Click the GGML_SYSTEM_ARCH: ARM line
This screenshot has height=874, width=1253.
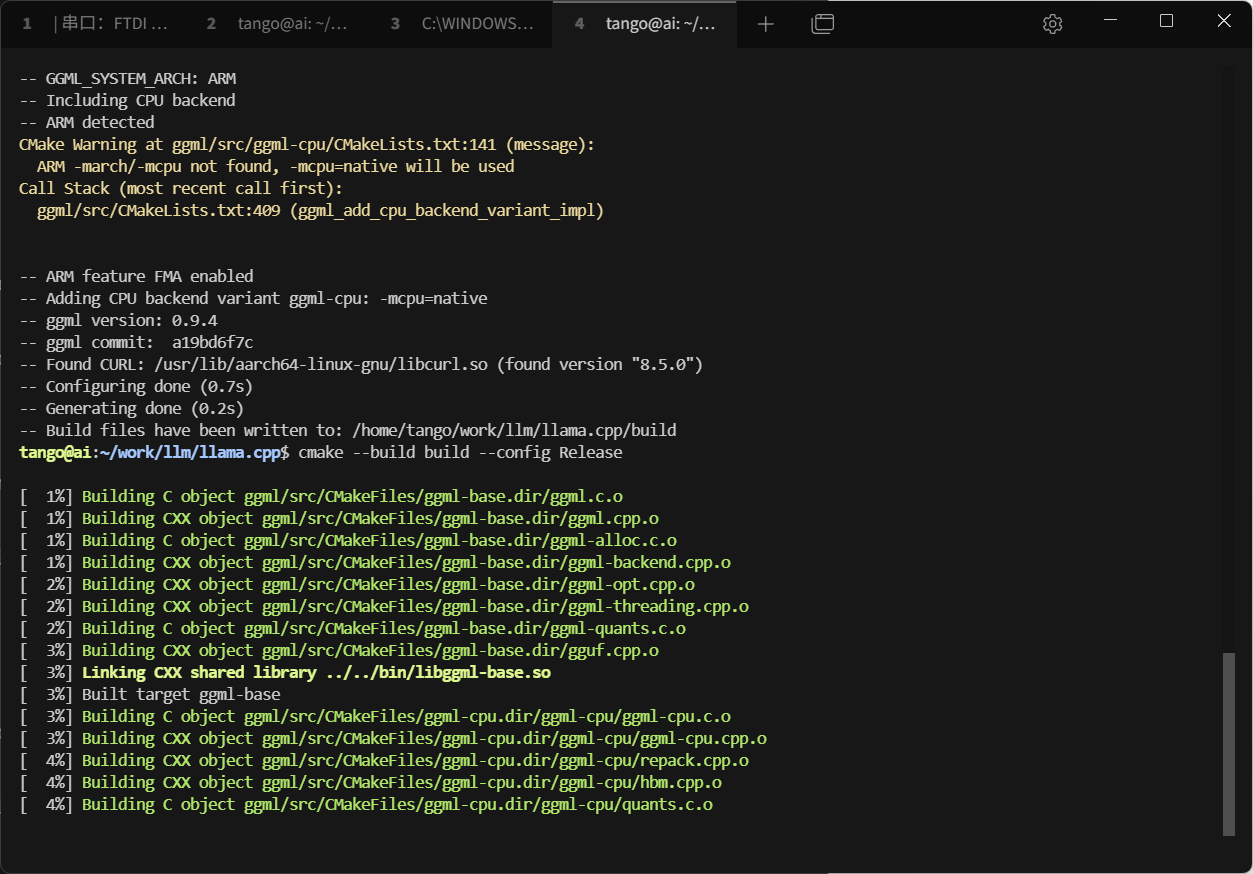127,79
